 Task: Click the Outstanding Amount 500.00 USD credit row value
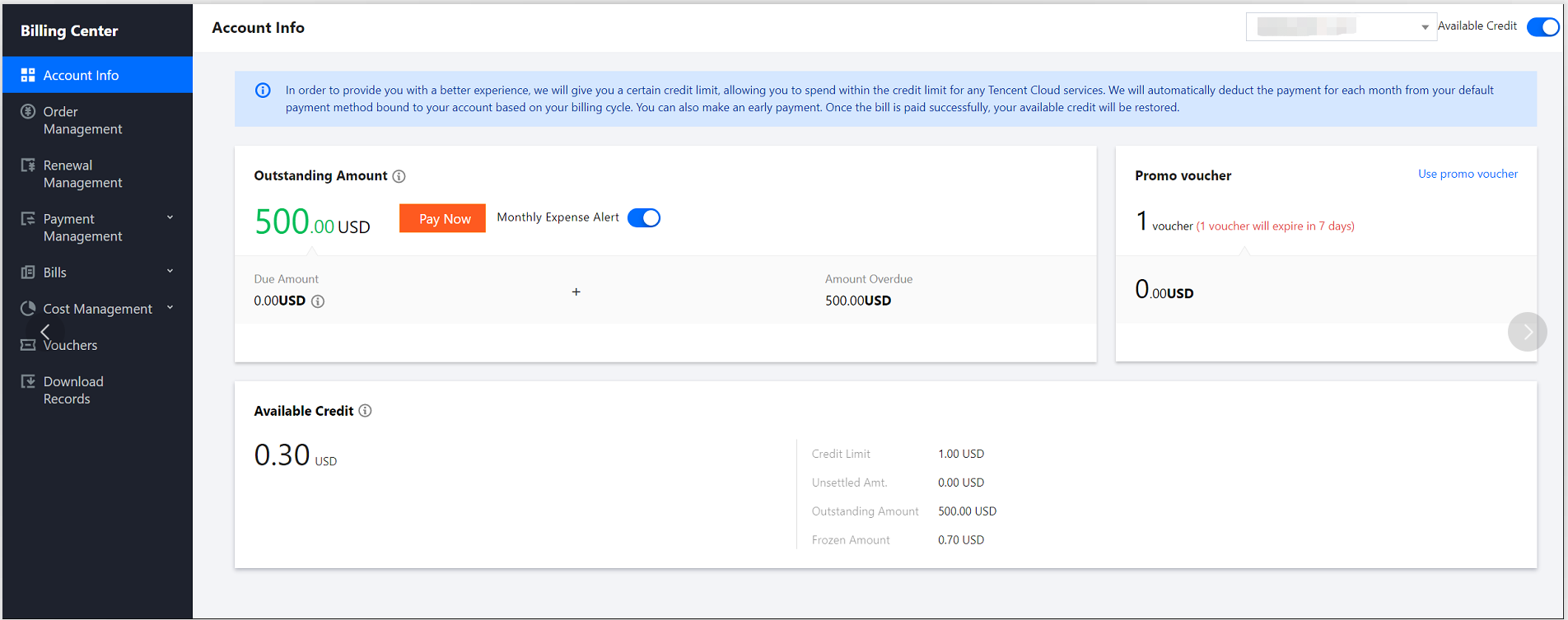967,511
